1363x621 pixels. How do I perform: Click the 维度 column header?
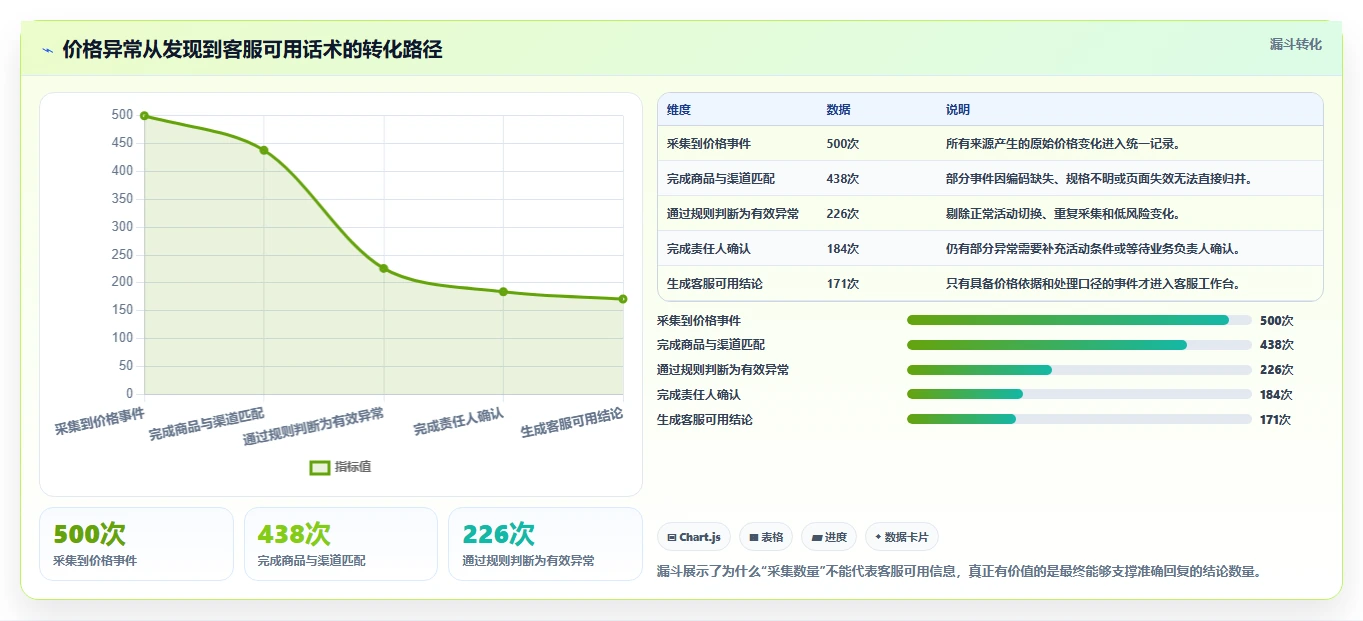coord(679,110)
